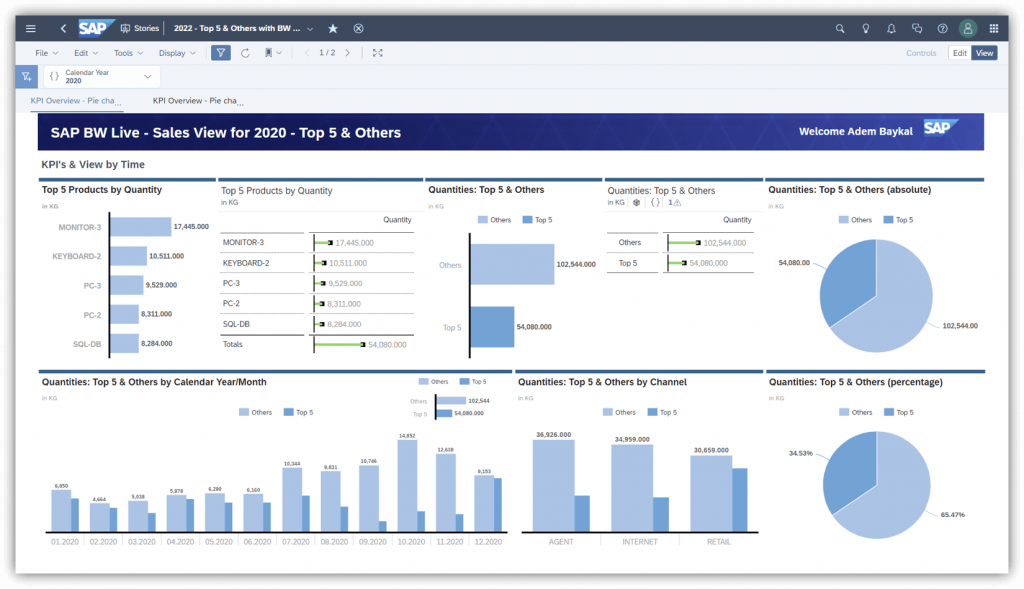
Task: Click the Quantity column header in products table
Action: [x=397, y=220]
